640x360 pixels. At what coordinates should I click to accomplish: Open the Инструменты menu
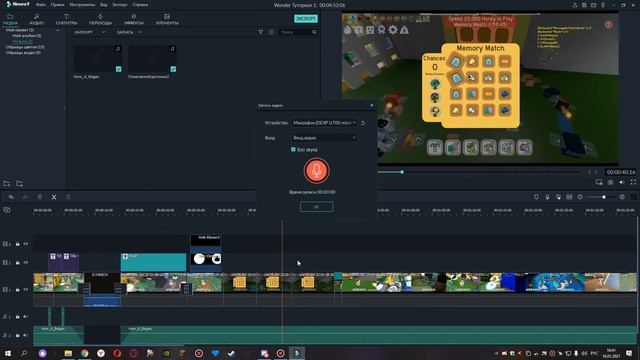click(82, 5)
